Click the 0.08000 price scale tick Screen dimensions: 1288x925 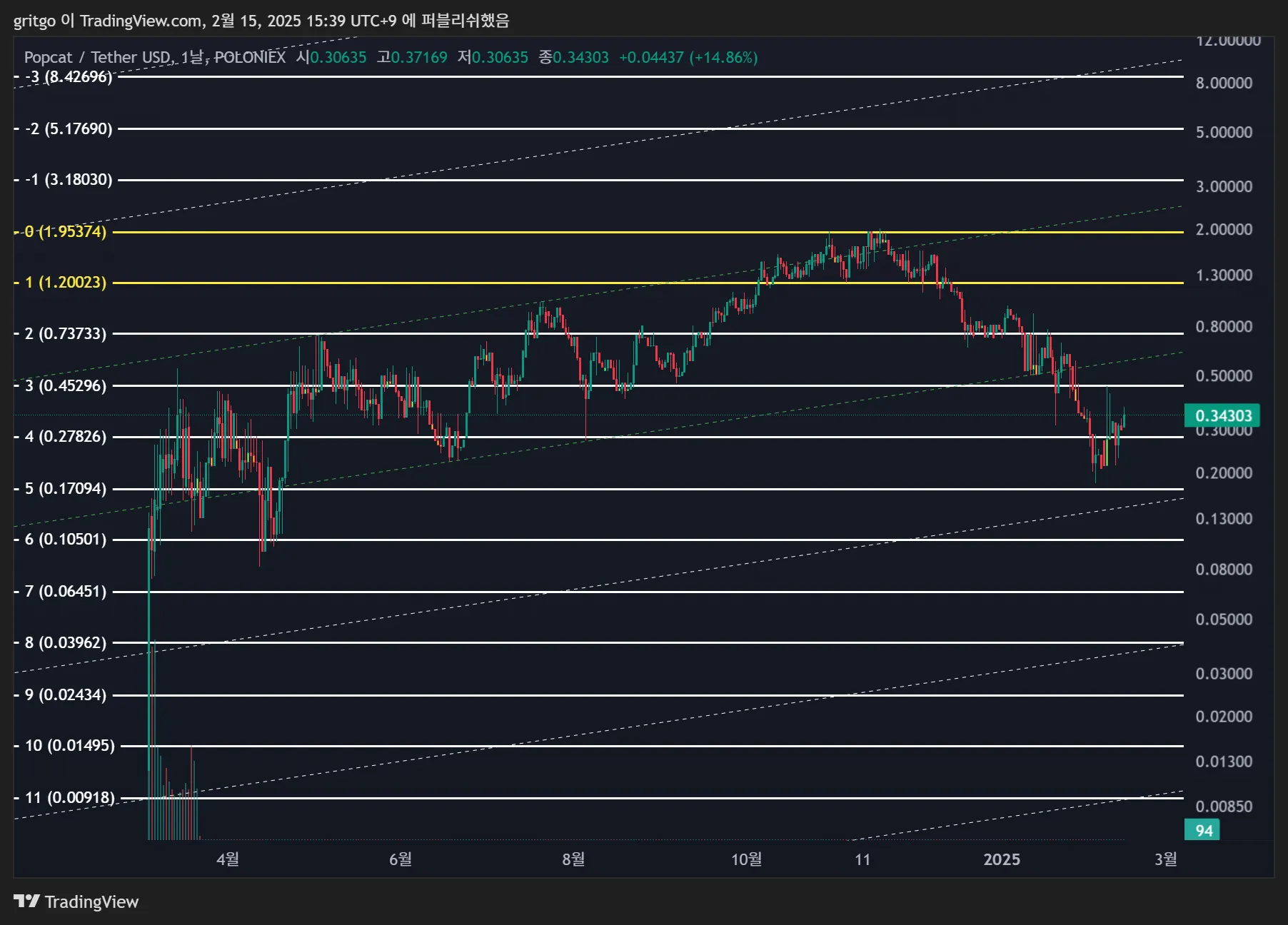click(1224, 569)
